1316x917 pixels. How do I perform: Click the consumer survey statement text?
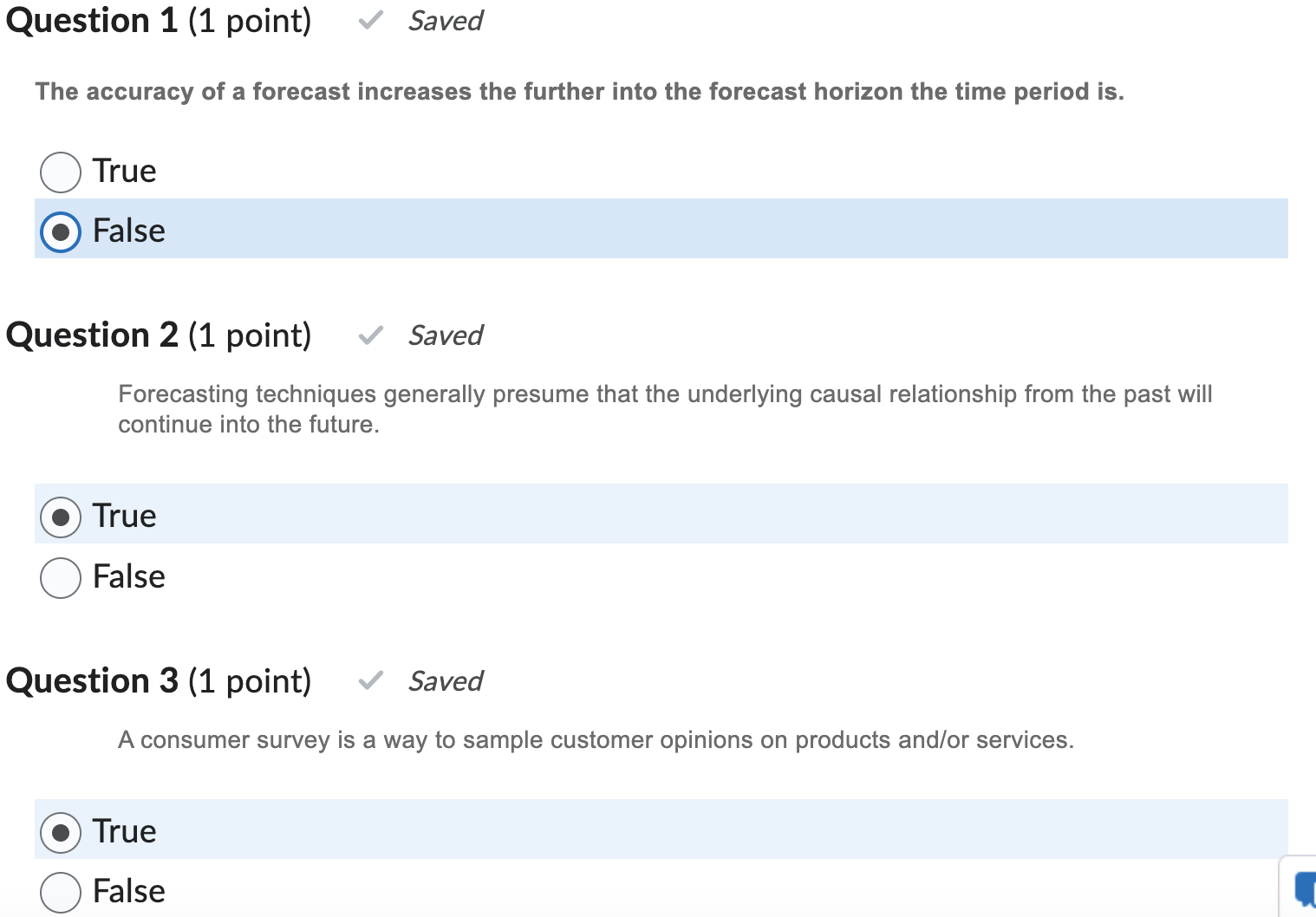[x=596, y=739]
